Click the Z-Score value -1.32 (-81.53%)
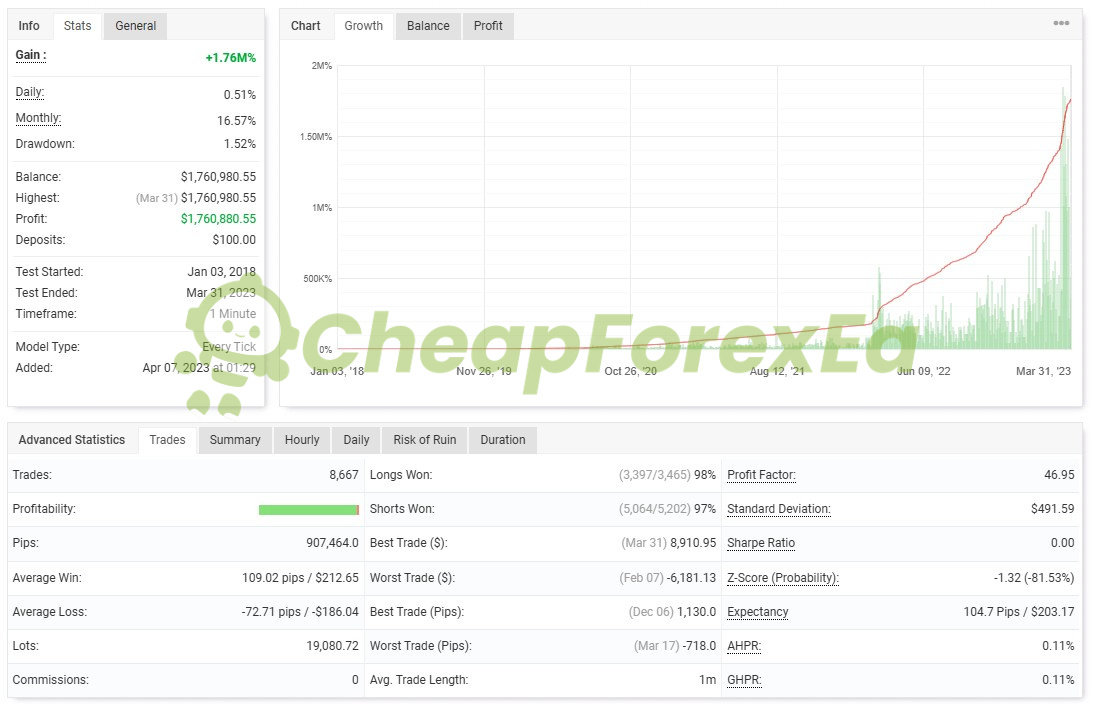 coord(1034,578)
